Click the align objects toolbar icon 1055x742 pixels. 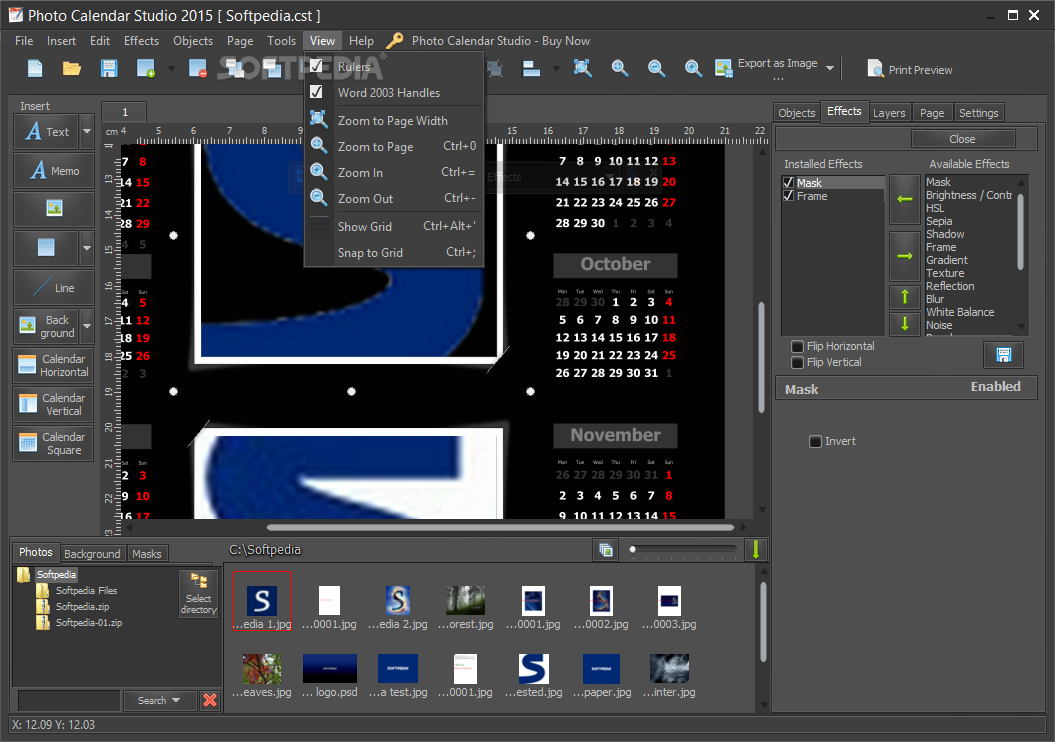click(x=532, y=69)
